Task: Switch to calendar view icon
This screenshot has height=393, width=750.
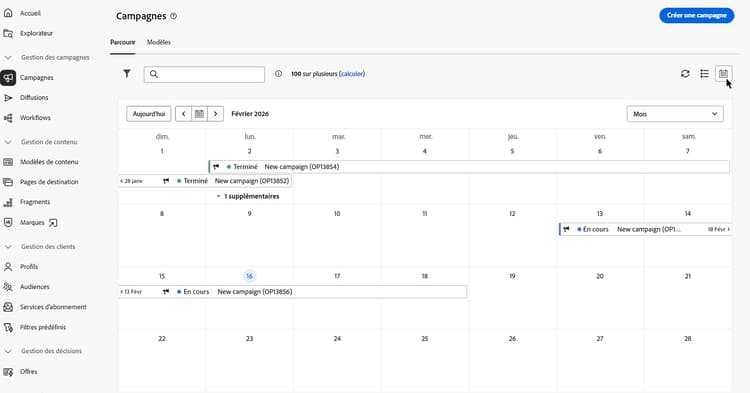Action: click(x=723, y=74)
